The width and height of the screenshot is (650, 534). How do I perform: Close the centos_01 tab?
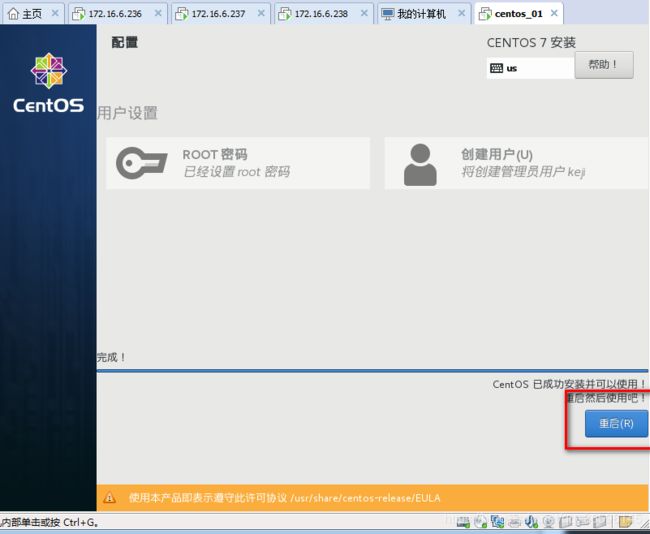pyautogui.click(x=554, y=13)
